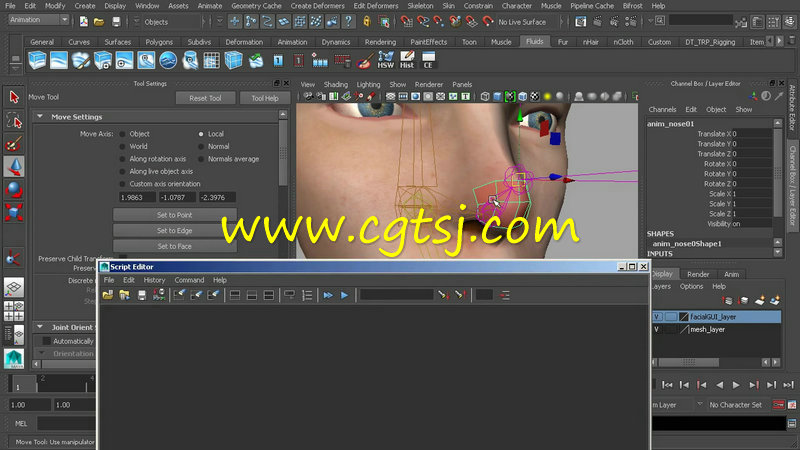Open the Create Deformers menu
800x450 pixels.
[x=317, y=6]
